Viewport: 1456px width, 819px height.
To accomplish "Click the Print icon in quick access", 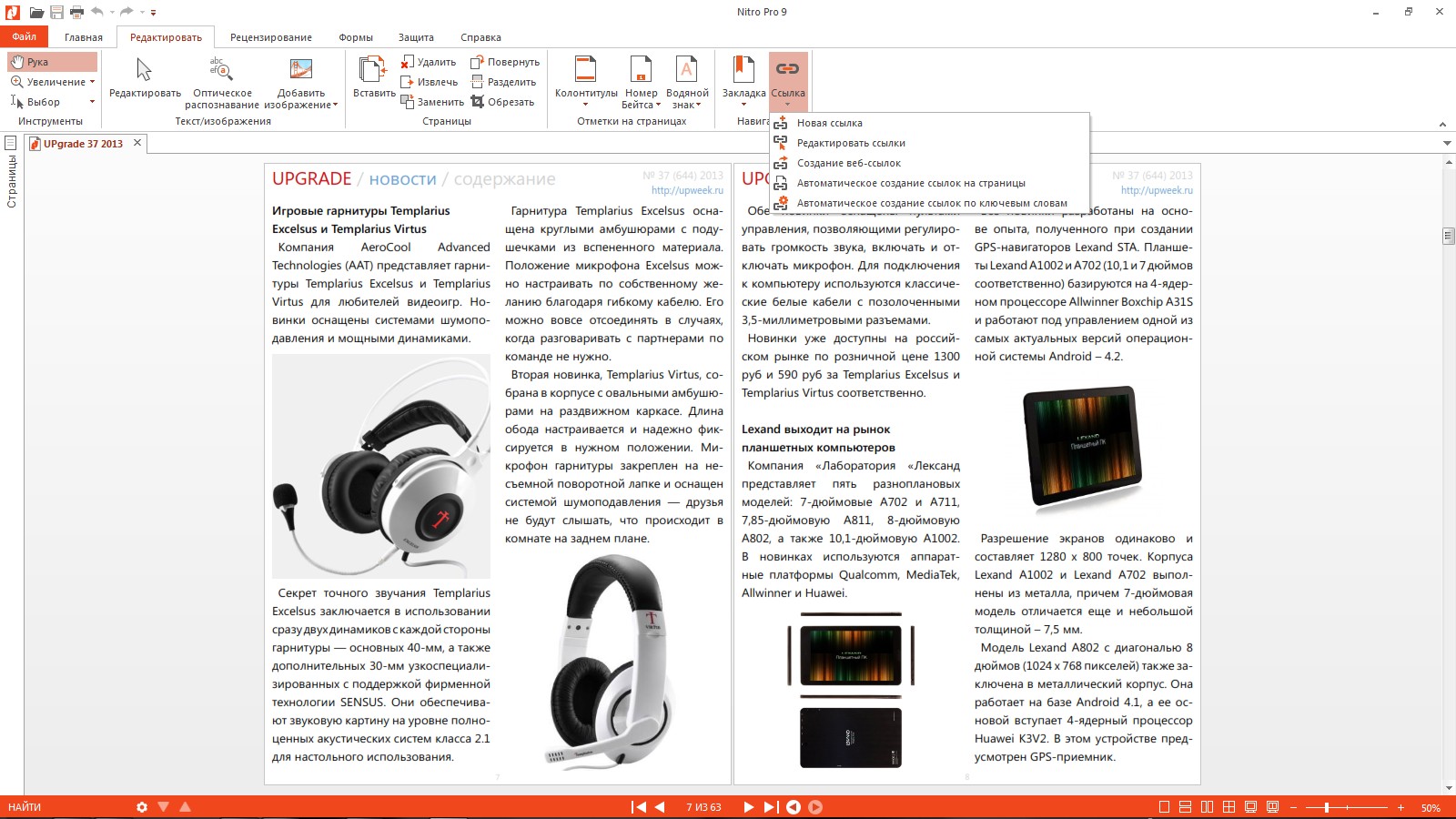I will [76, 12].
